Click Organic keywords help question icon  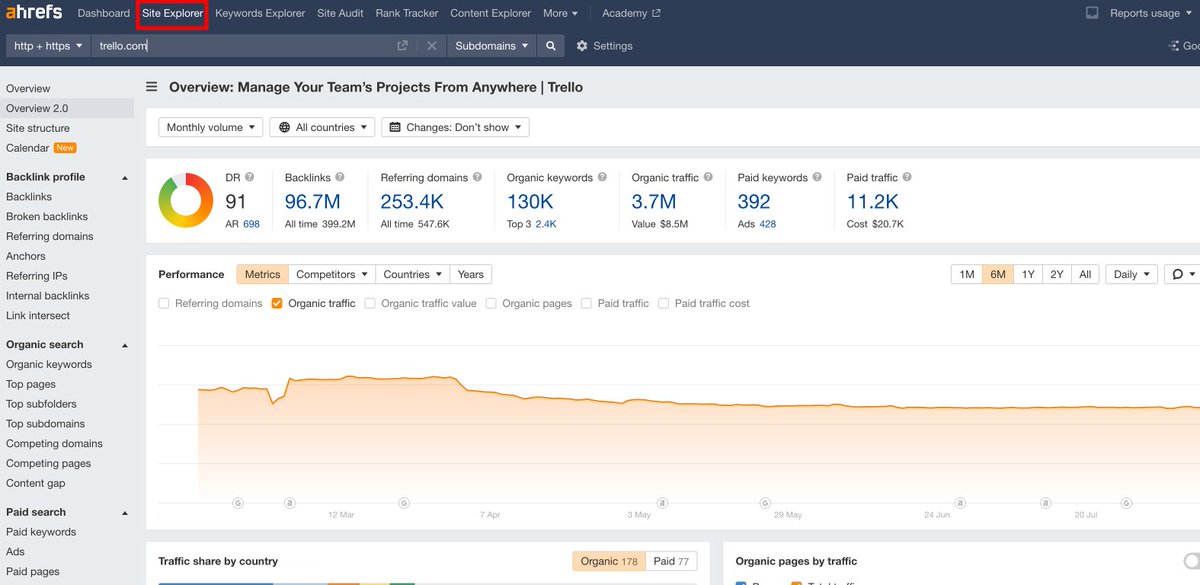[x=602, y=177]
